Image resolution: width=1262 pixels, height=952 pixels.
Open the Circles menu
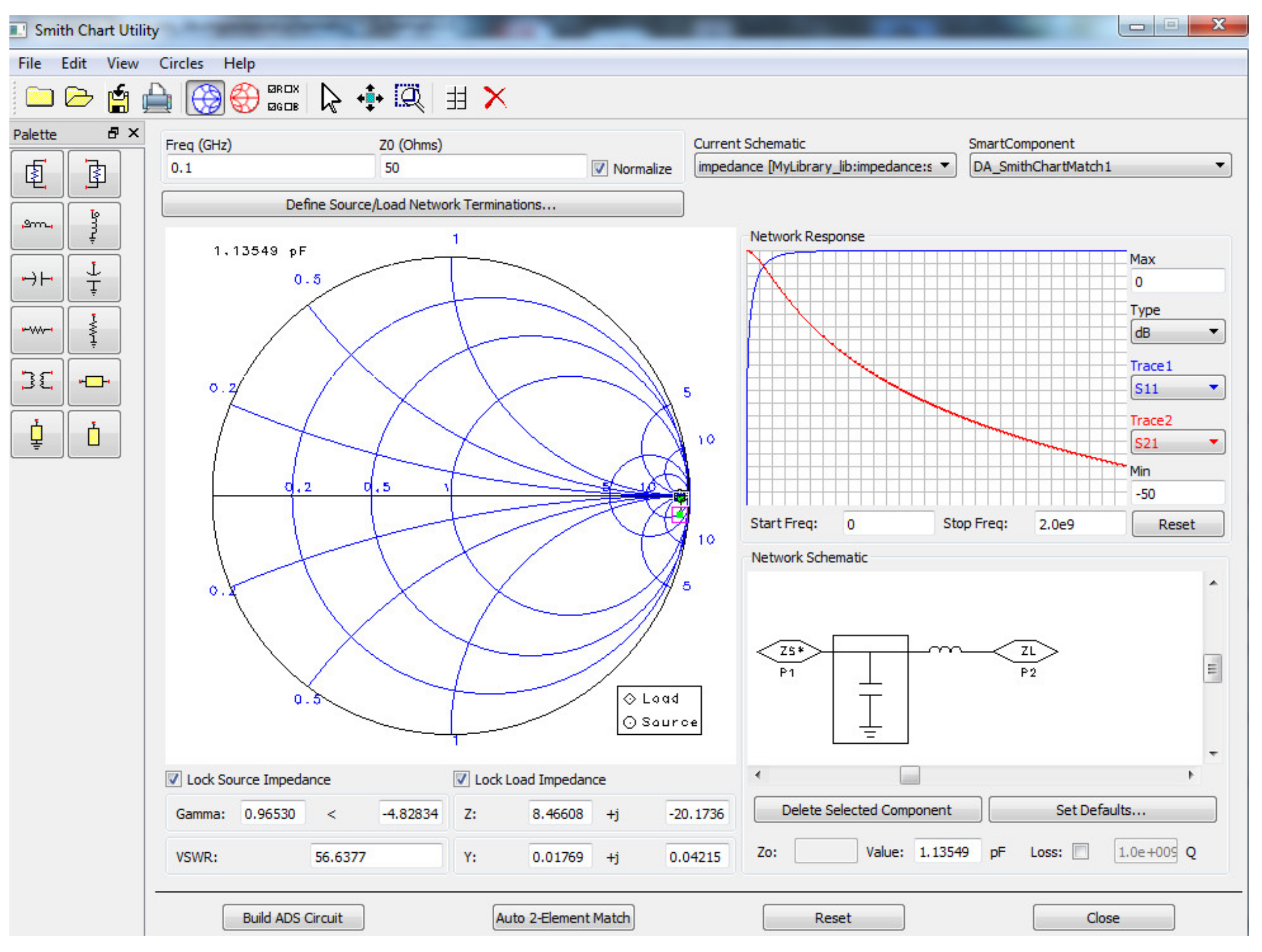181,63
